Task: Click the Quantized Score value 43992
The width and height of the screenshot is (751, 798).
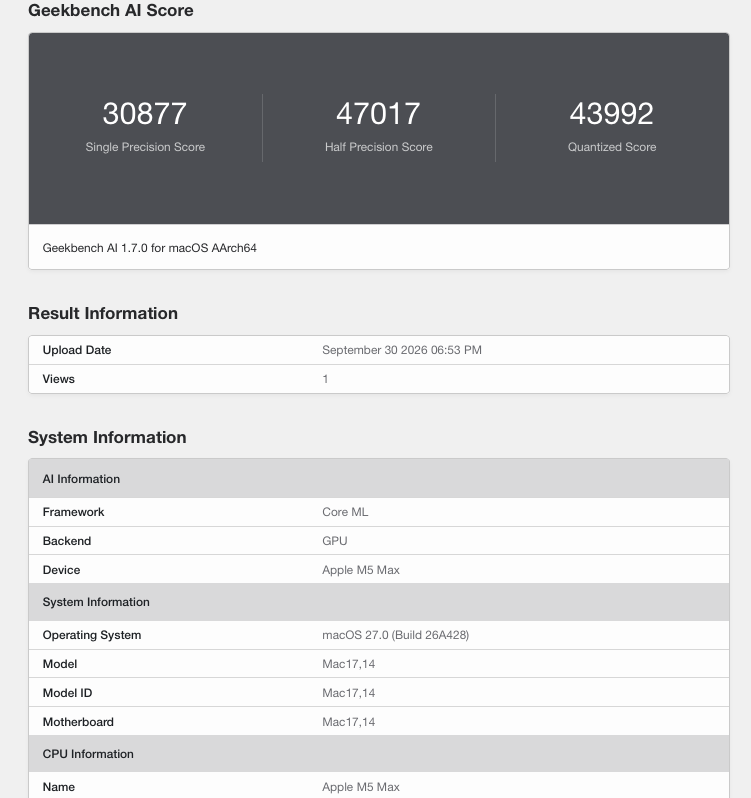Action: click(x=612, y=113)
